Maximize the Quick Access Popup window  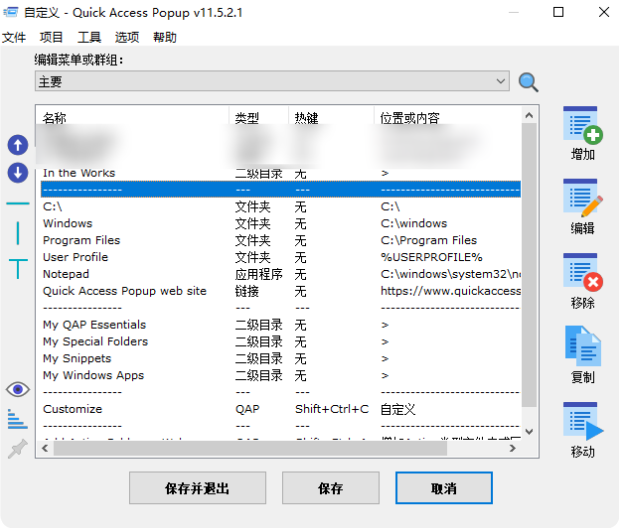pyautogui.click(x=558, y=12)
